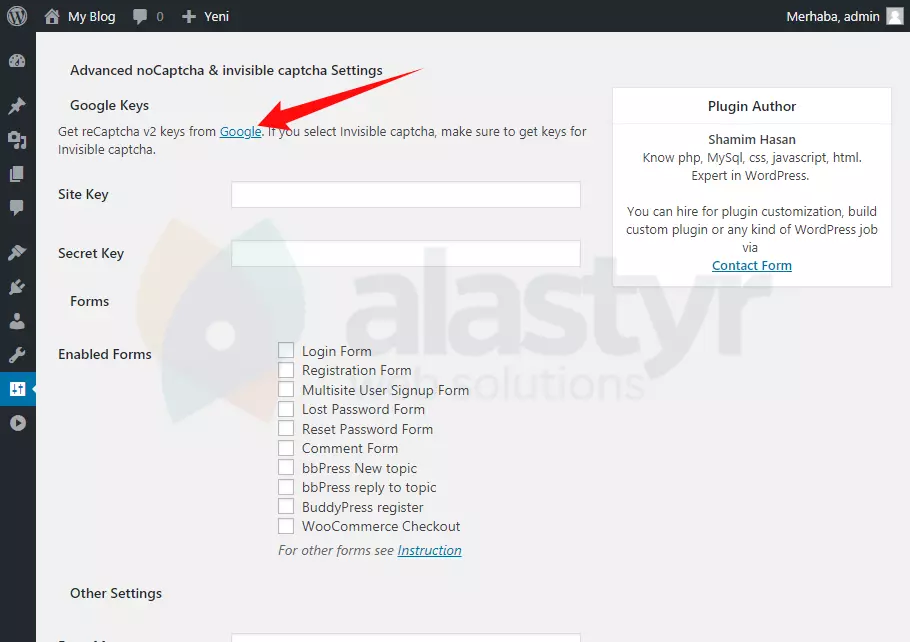Open the Media library icon

tap(17, 140)
